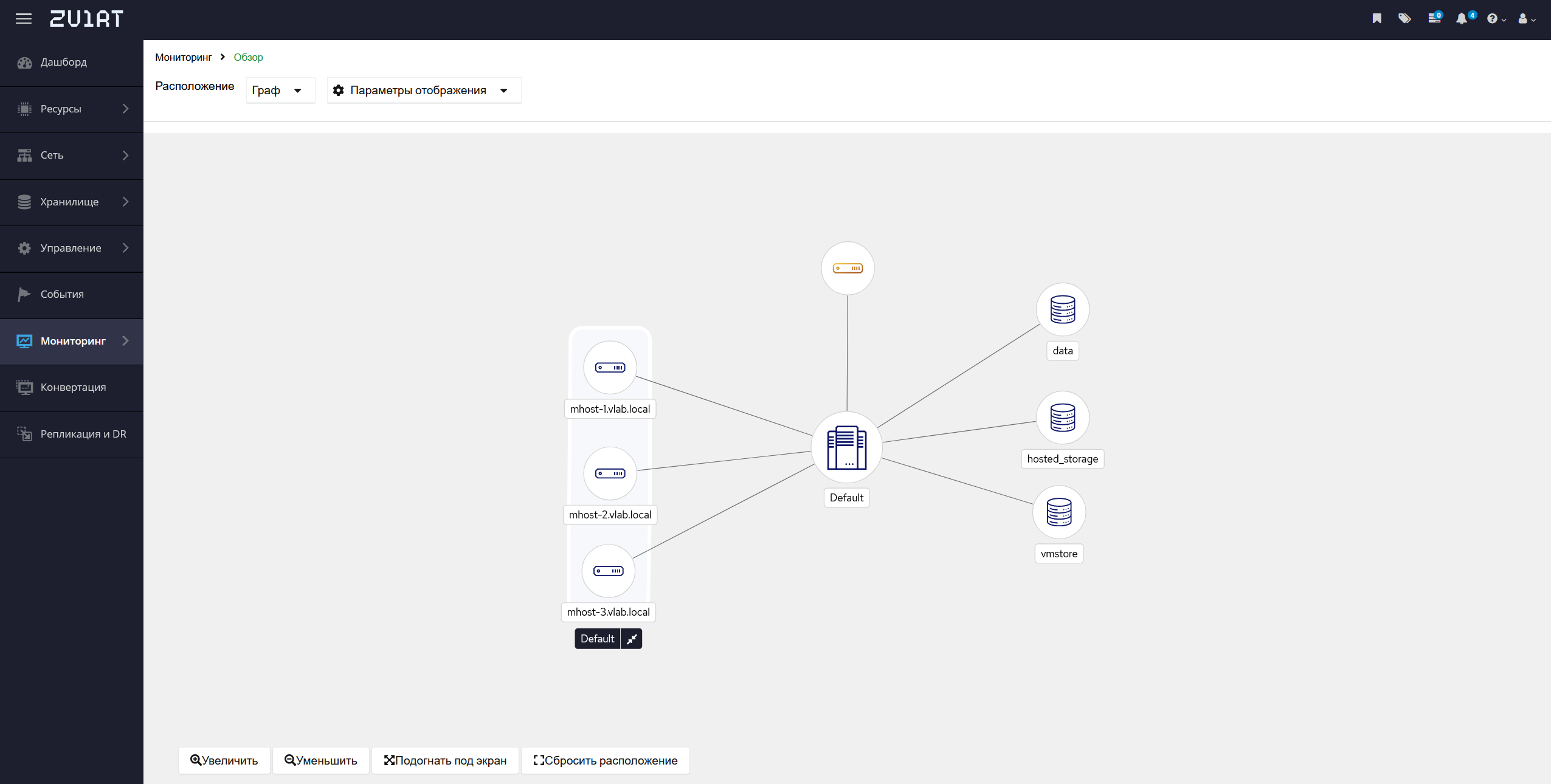Viewport: 1551px width, 784px height.
Task: Click the chevron next to Управление
Action: click(126, 248)
